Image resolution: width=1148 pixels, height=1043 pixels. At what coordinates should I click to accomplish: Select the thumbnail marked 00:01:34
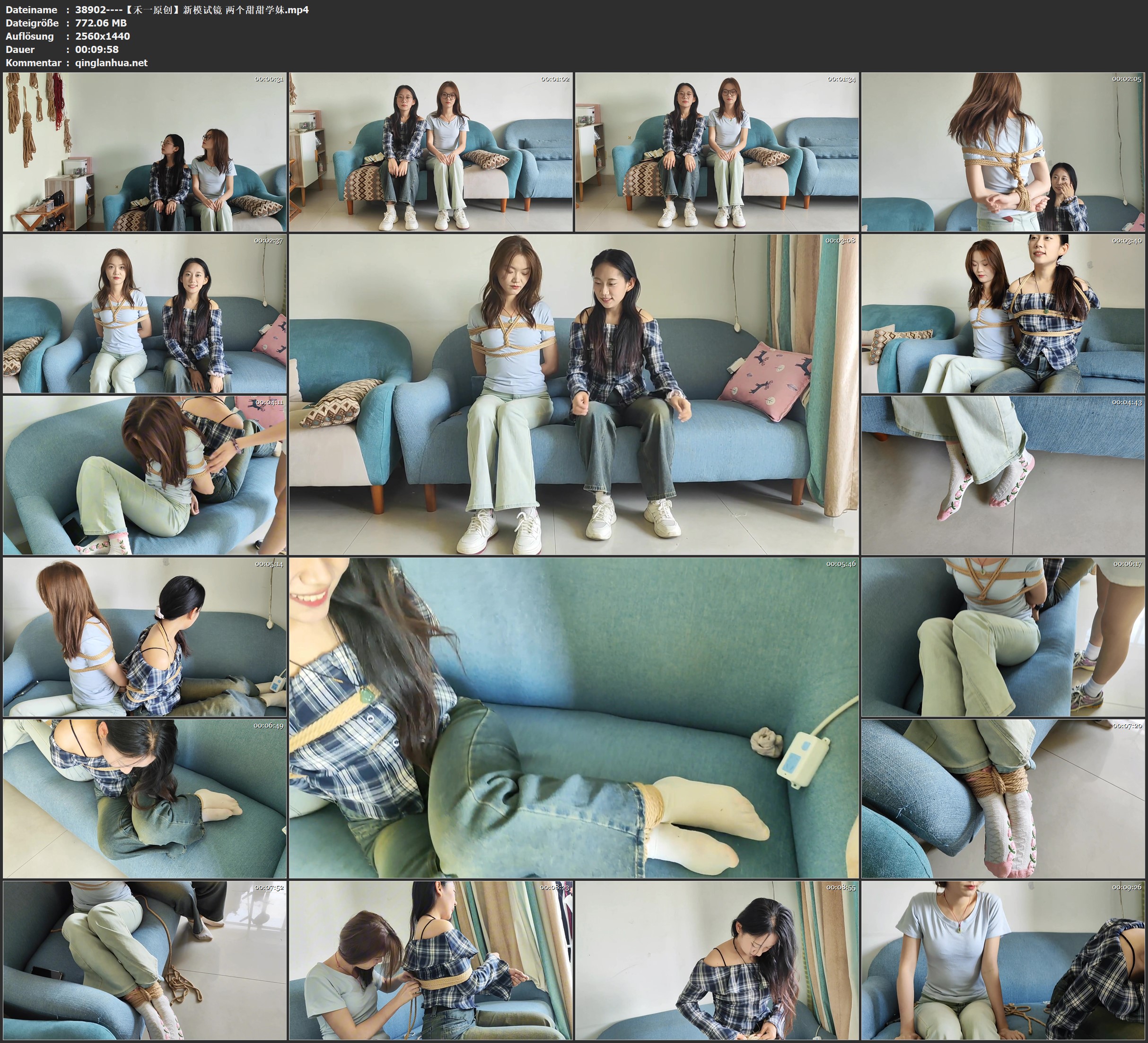pos(717,152)
